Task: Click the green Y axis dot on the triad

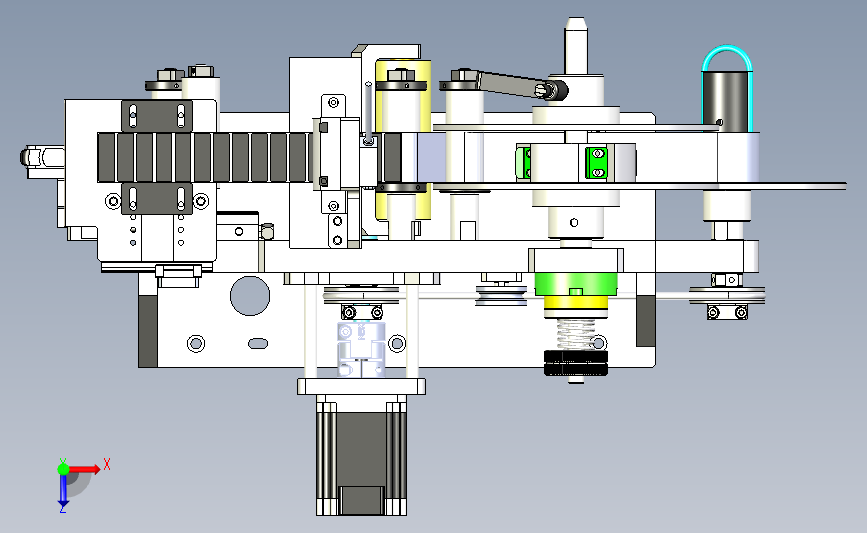Action: pos(63,469)
